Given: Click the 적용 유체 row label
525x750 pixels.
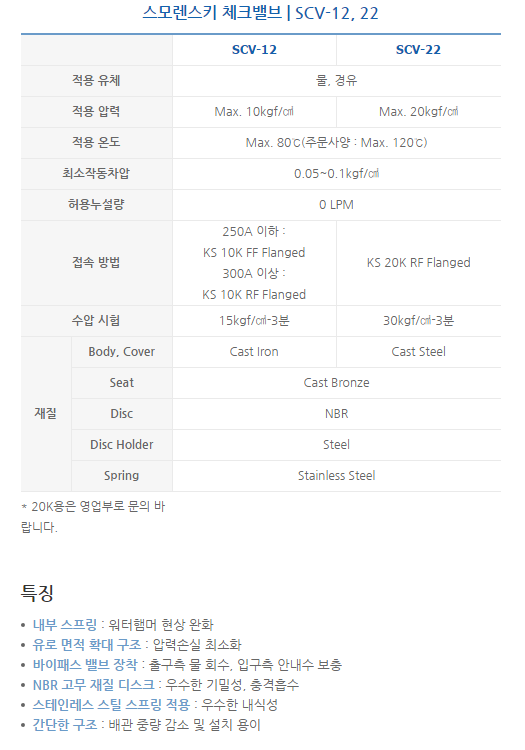Looking at the screenshot, I should click(96, 81).
